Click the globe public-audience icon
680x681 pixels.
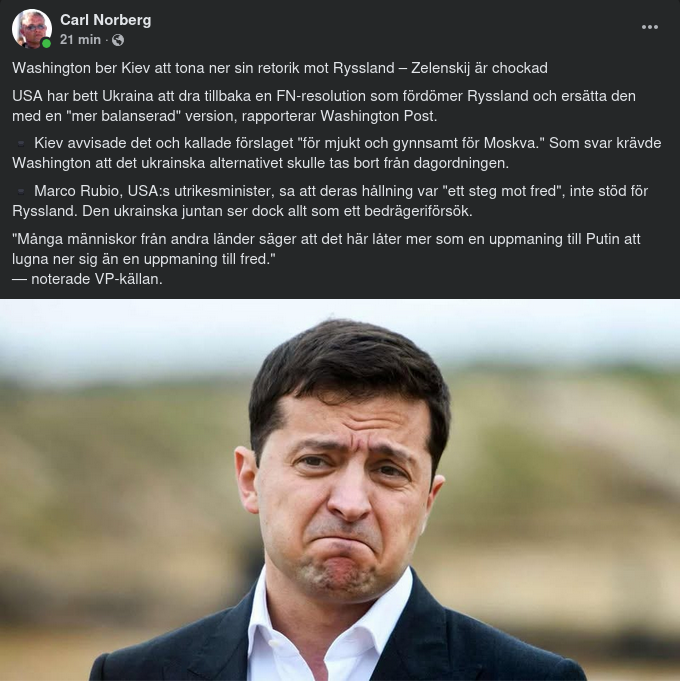pos(118,40)
